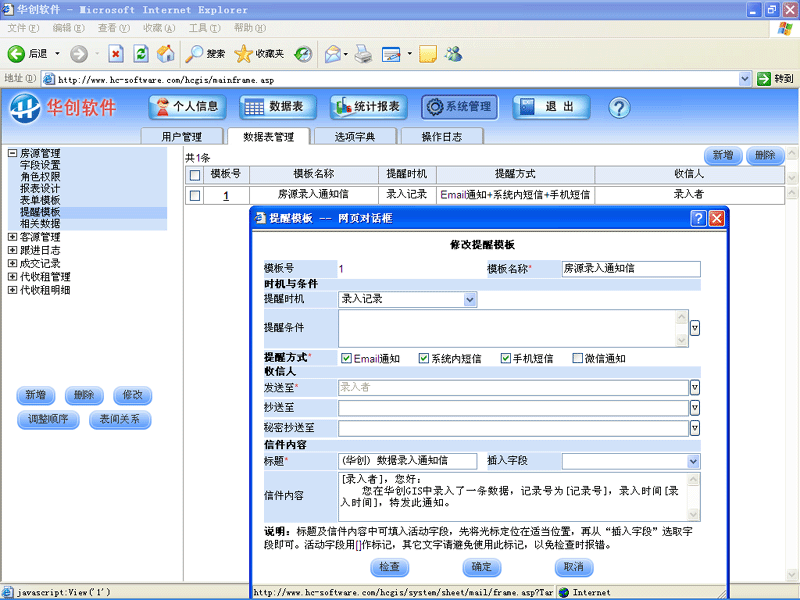Expand the 代收租明细 tree node
The height and width of the screenshot is (600, 800).
[x=13, y=290]
